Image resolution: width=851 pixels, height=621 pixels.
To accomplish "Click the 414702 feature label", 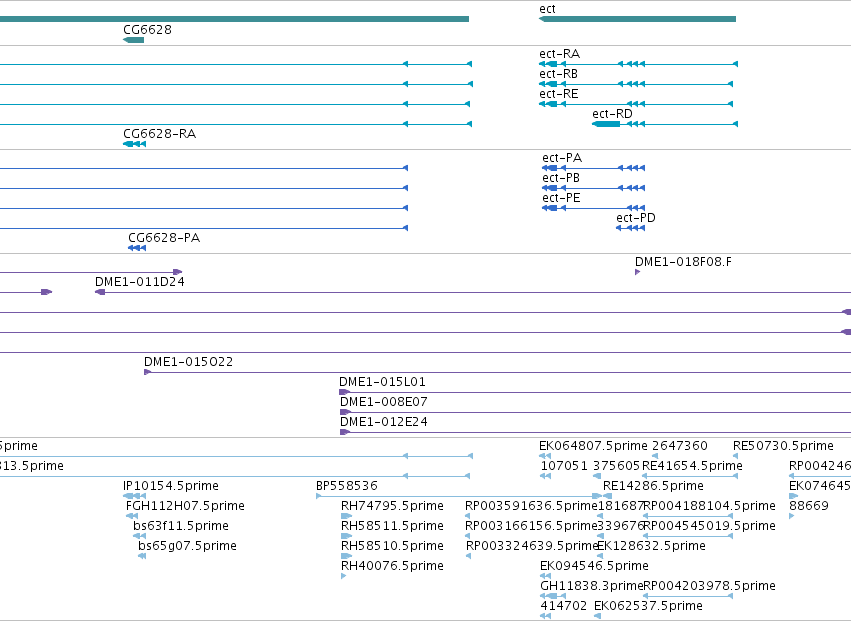I will [564, 606].
